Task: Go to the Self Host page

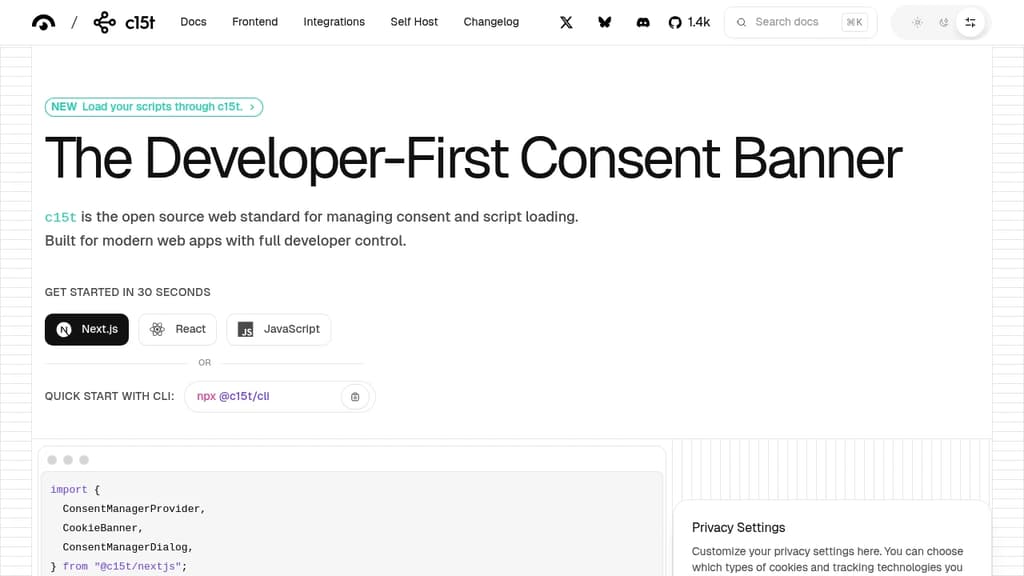Action: [413, 21]
